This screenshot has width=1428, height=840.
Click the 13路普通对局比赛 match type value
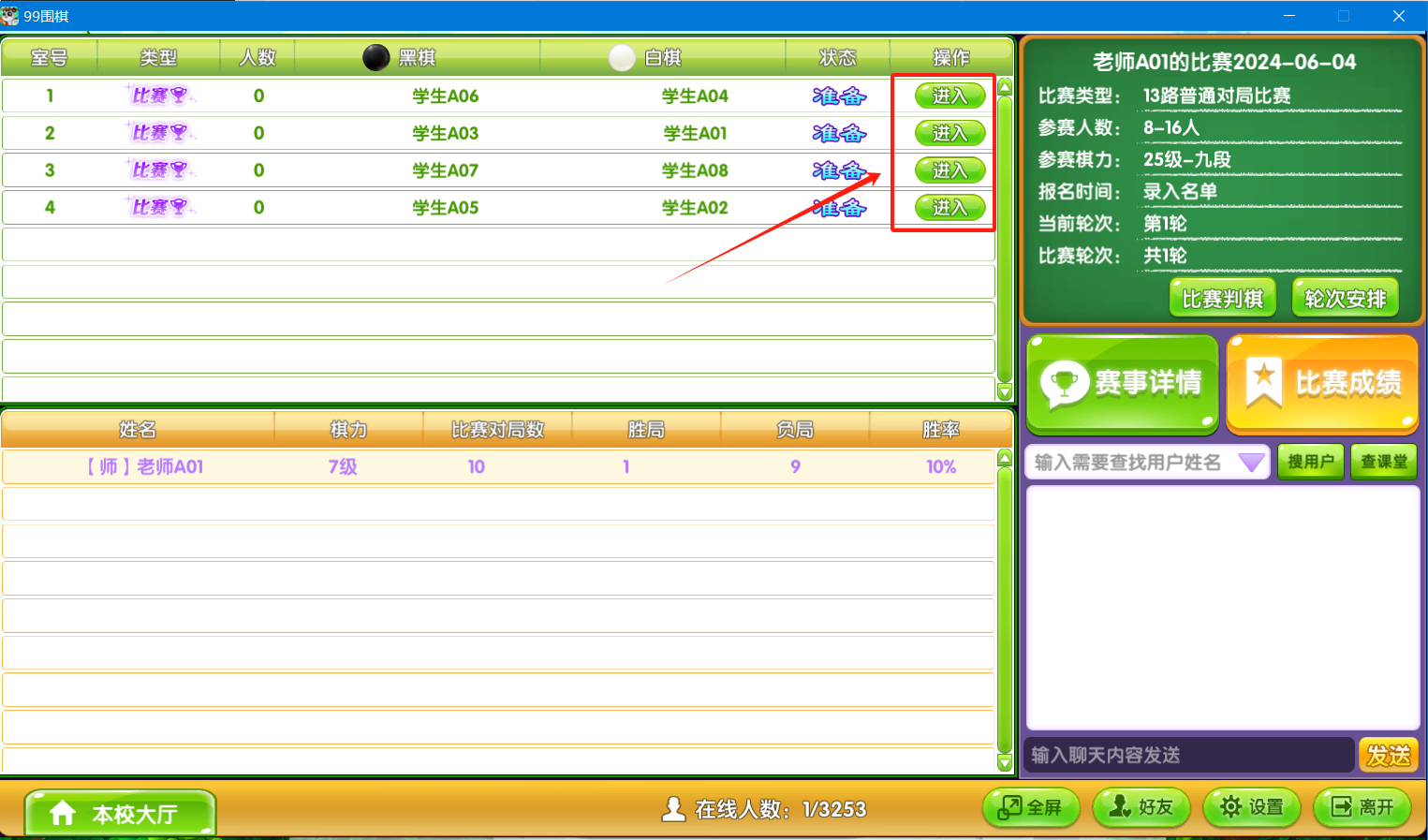click(1216, 96)
